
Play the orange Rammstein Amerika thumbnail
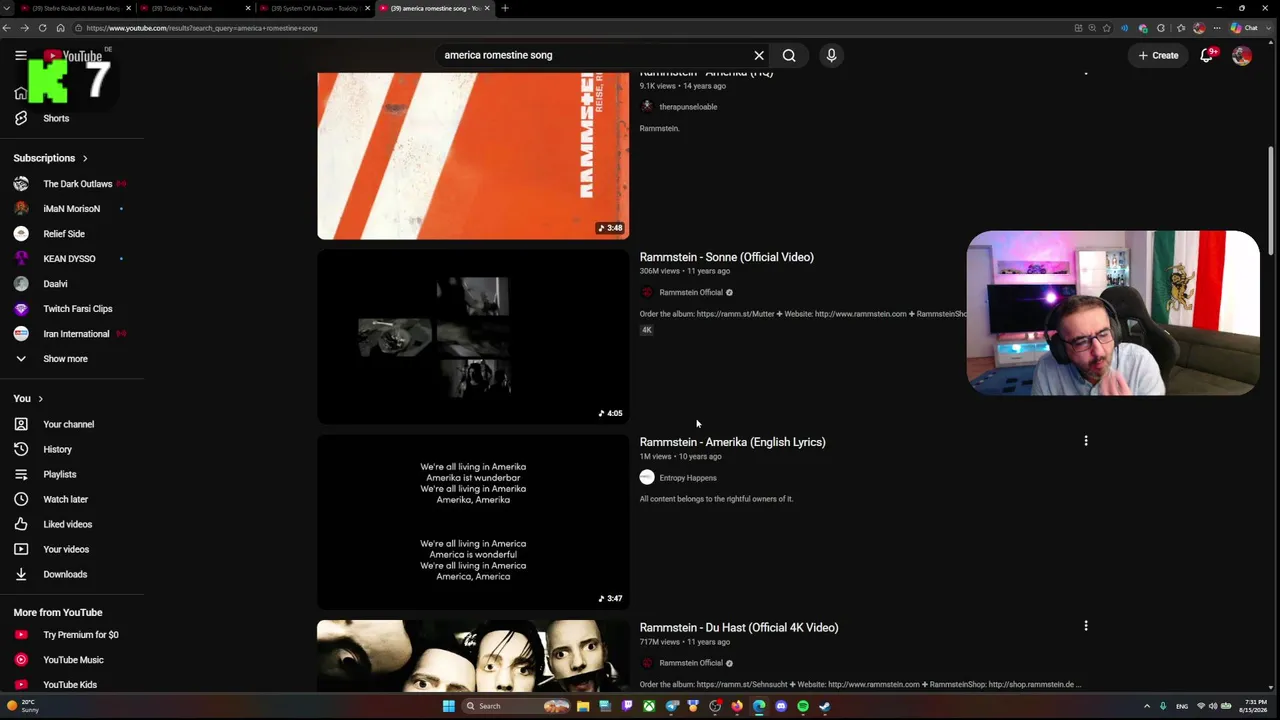473,156
